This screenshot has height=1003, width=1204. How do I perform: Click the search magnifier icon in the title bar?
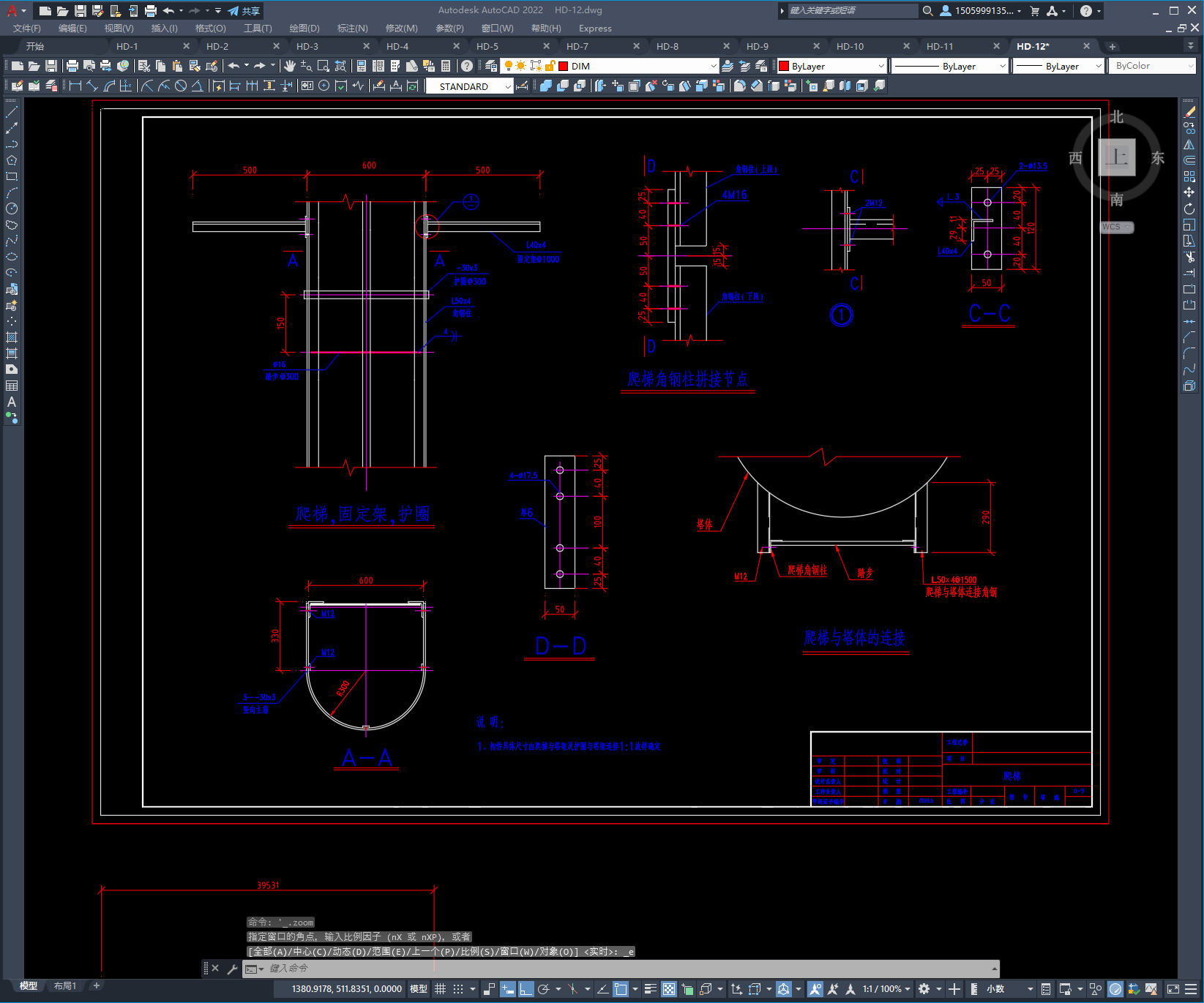927,11
